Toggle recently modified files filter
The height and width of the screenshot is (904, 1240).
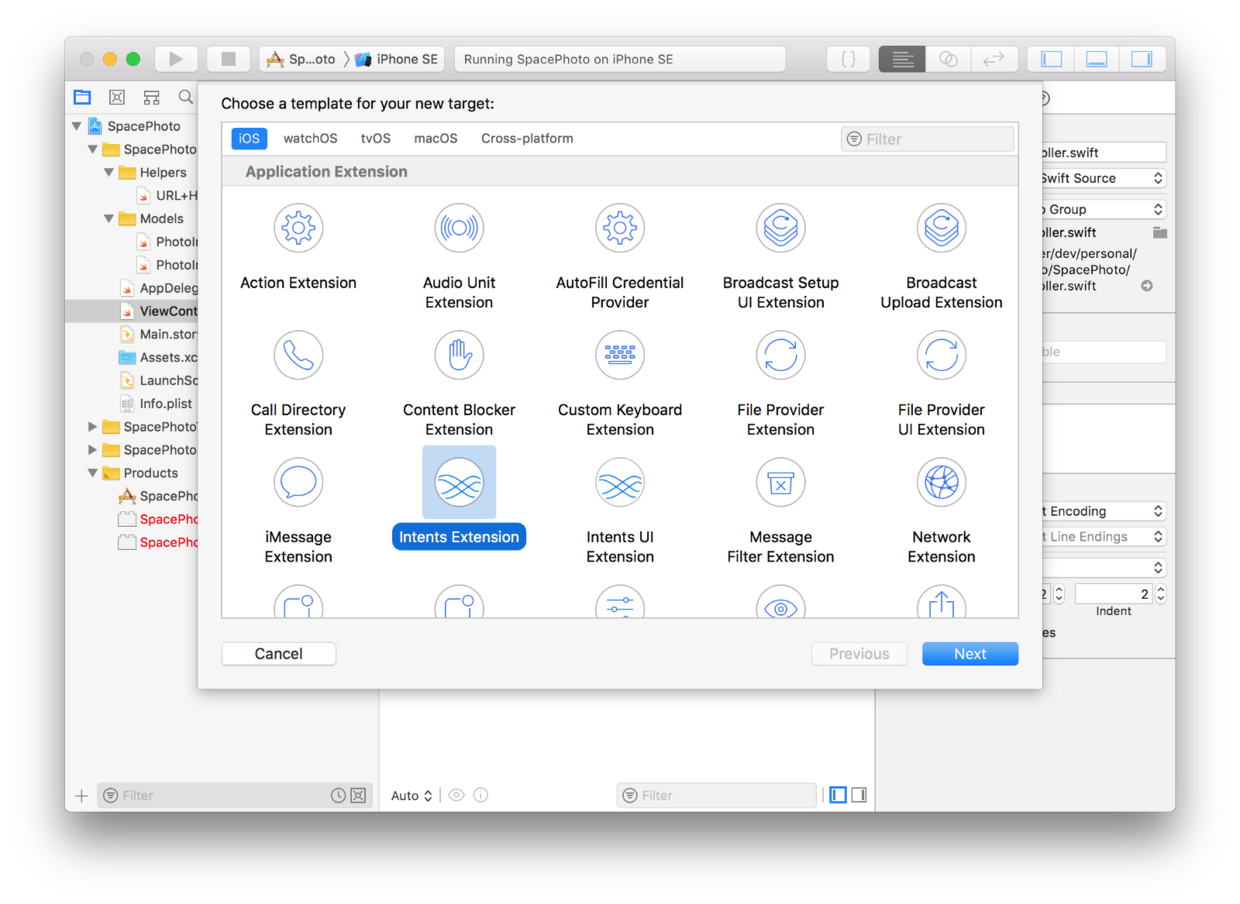click(338, 796)
